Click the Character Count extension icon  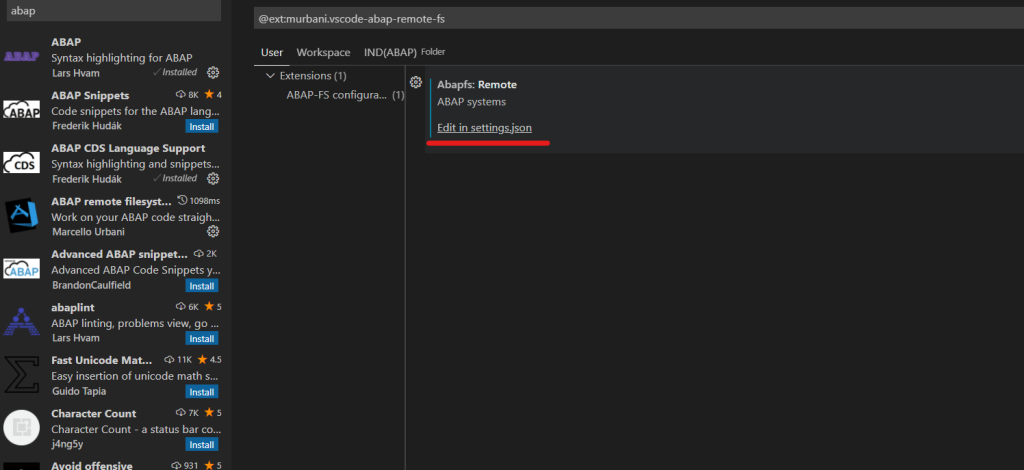click(22, 428)
